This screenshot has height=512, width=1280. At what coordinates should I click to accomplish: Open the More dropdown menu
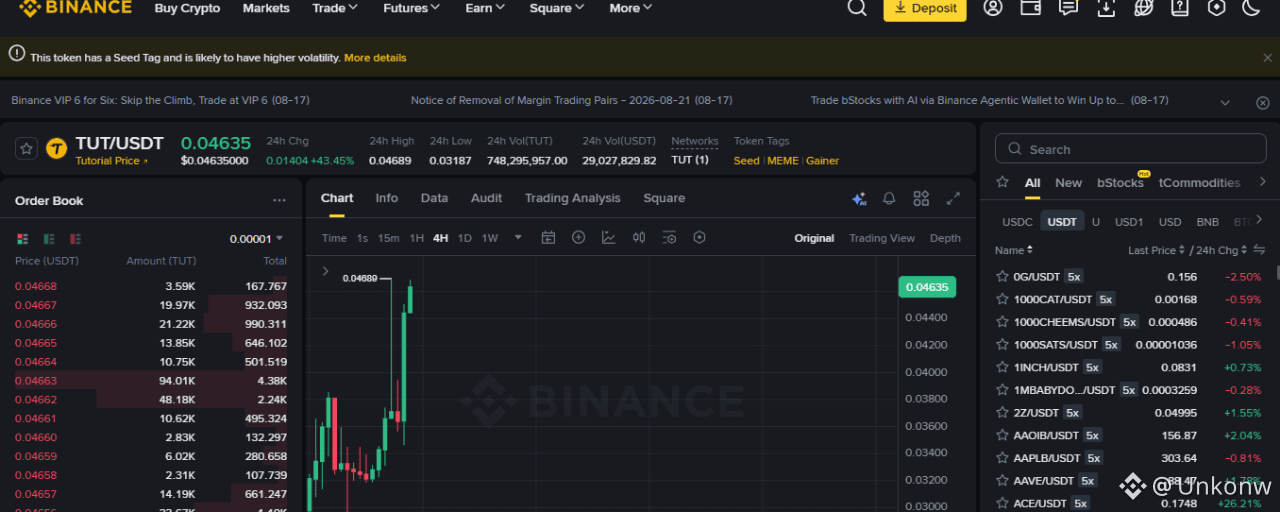coord(631,8)
